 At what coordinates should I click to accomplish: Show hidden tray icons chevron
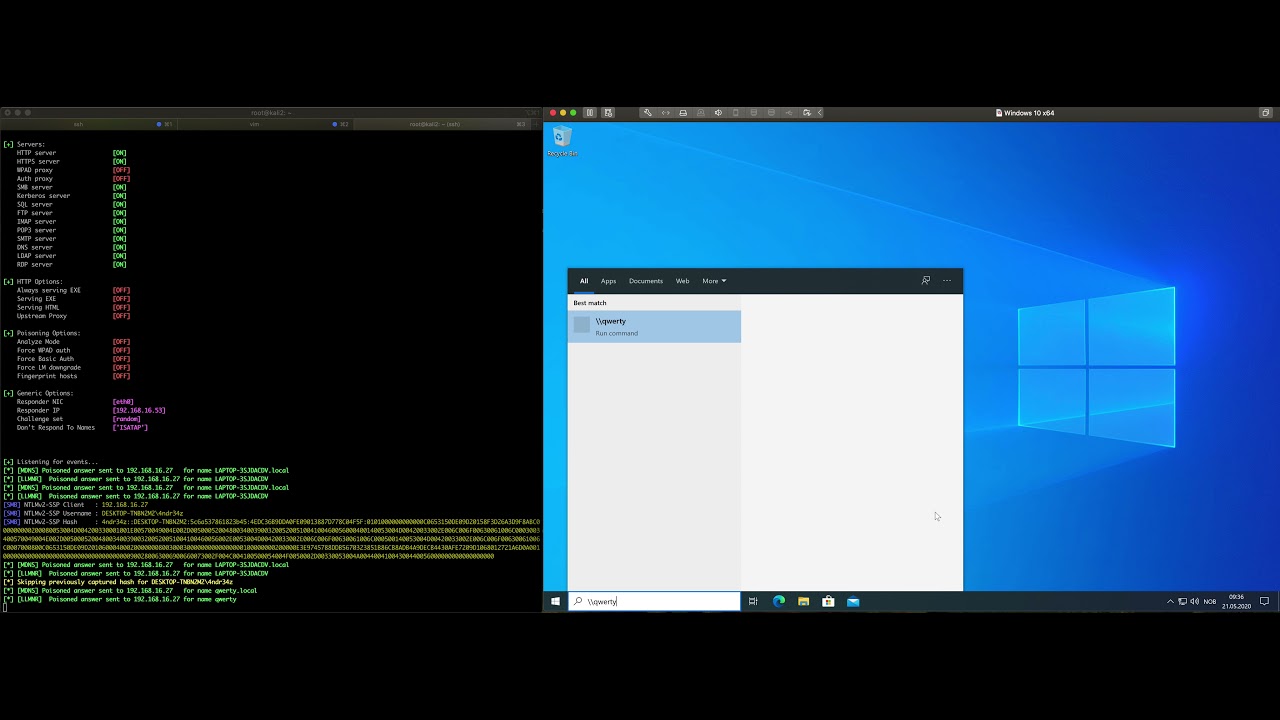click(1170, 601)
